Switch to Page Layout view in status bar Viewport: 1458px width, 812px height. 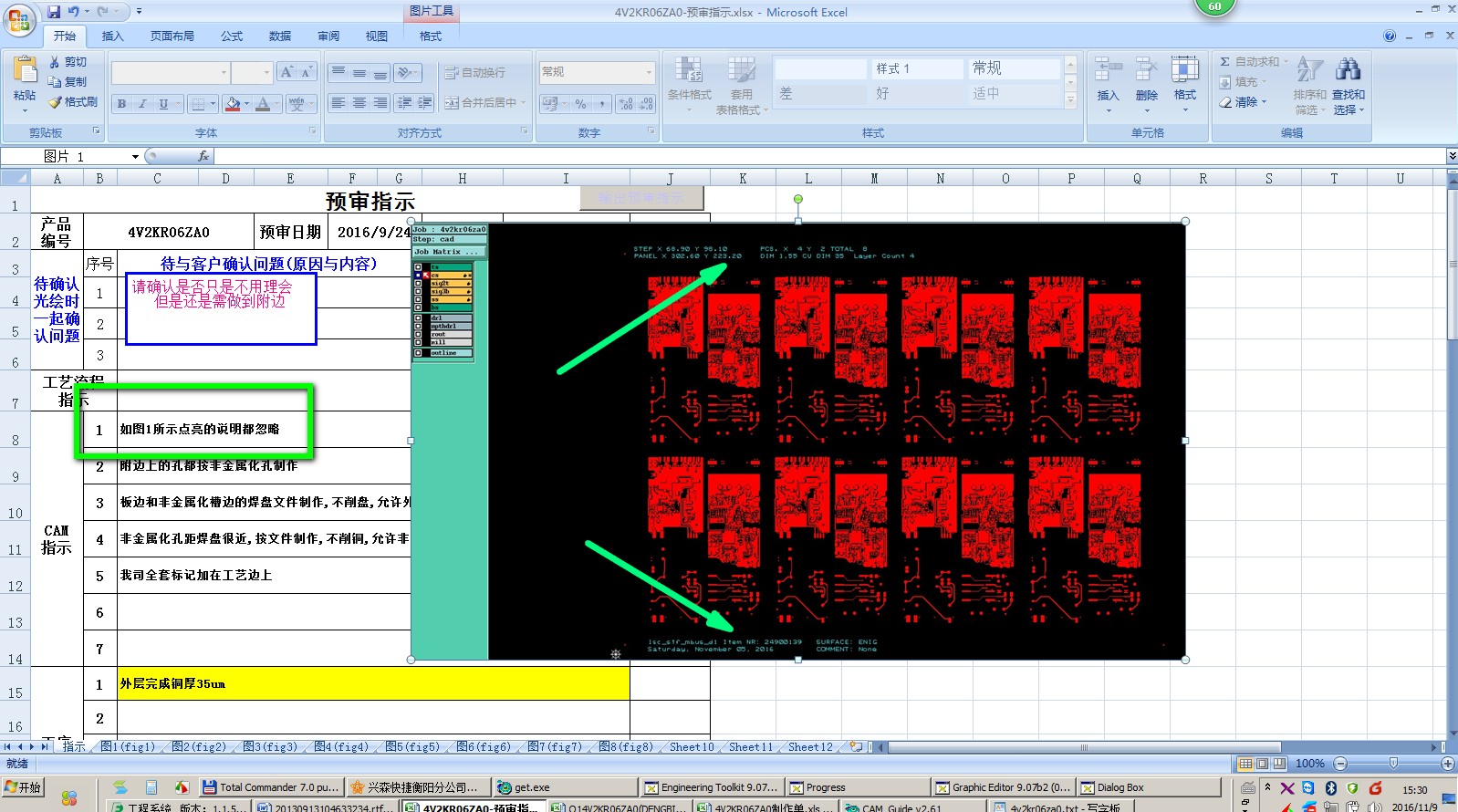click(x=1262, y=764)
